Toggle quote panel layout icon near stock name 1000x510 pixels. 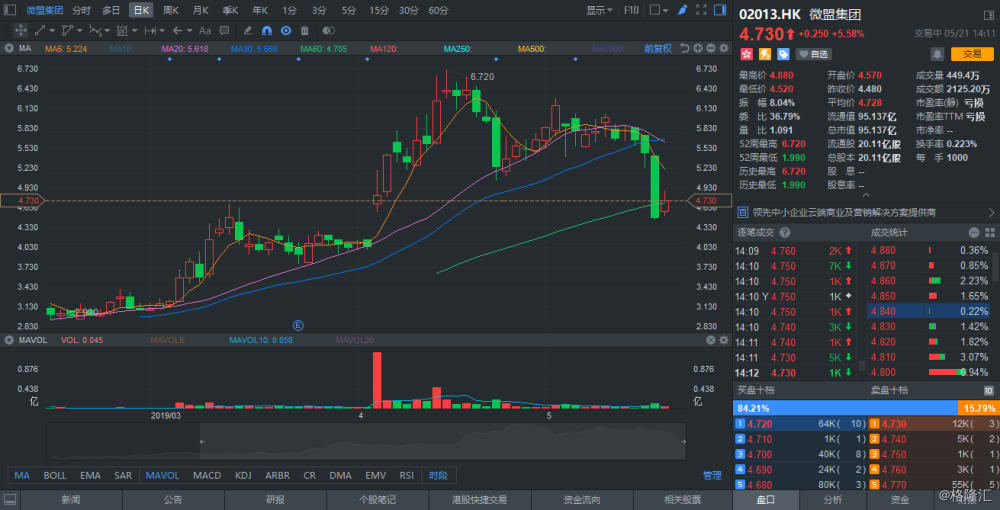tap(989, 13)
